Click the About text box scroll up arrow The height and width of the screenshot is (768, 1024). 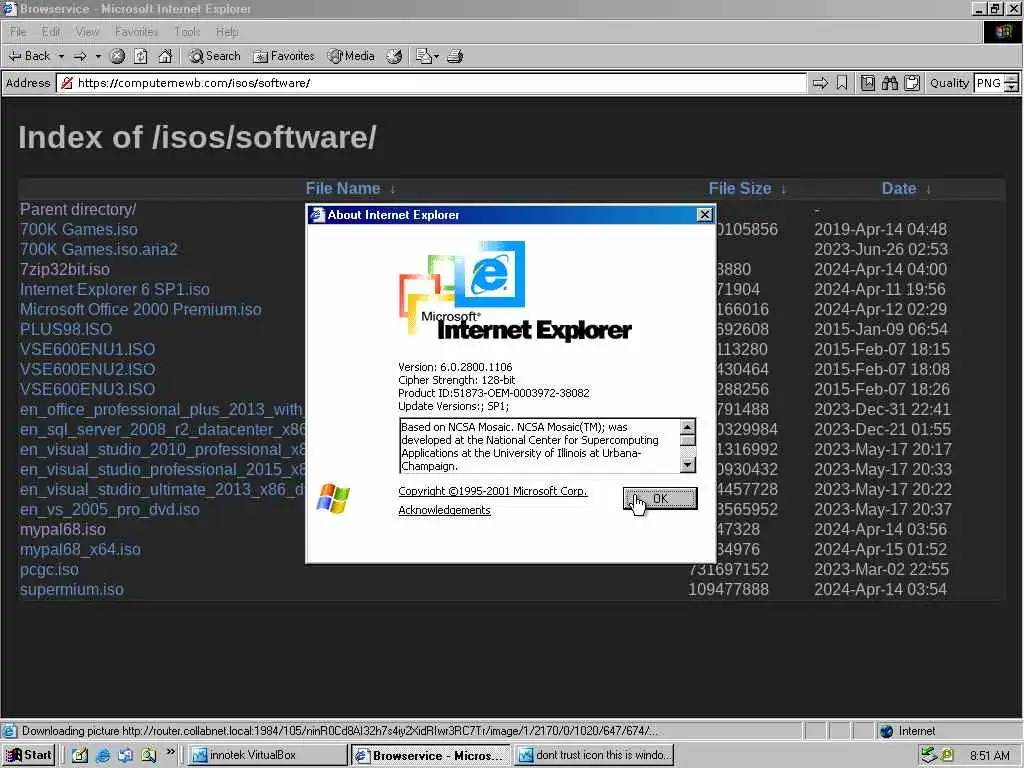[687, 426]
